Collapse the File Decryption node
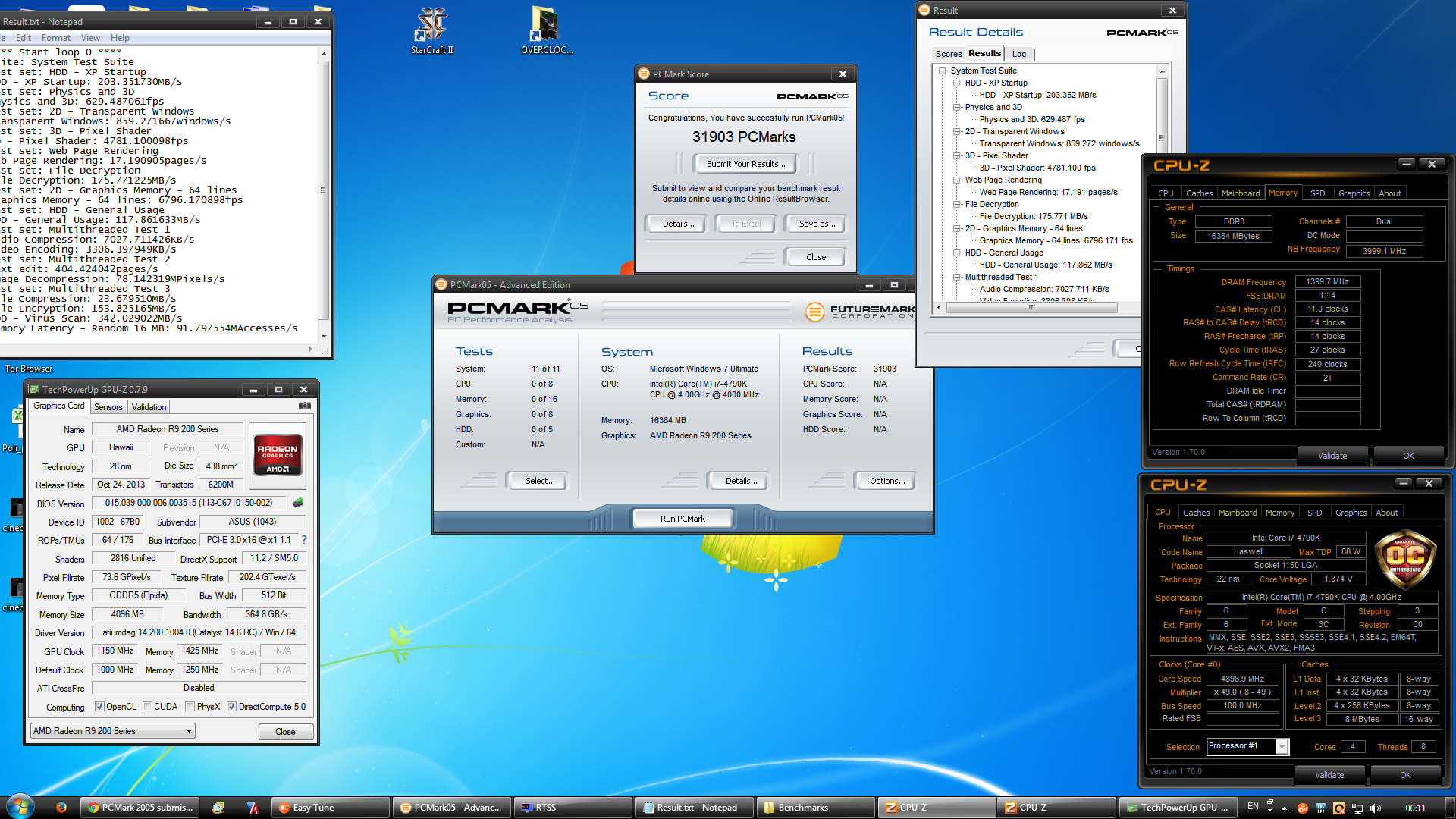 pos(957,204)
